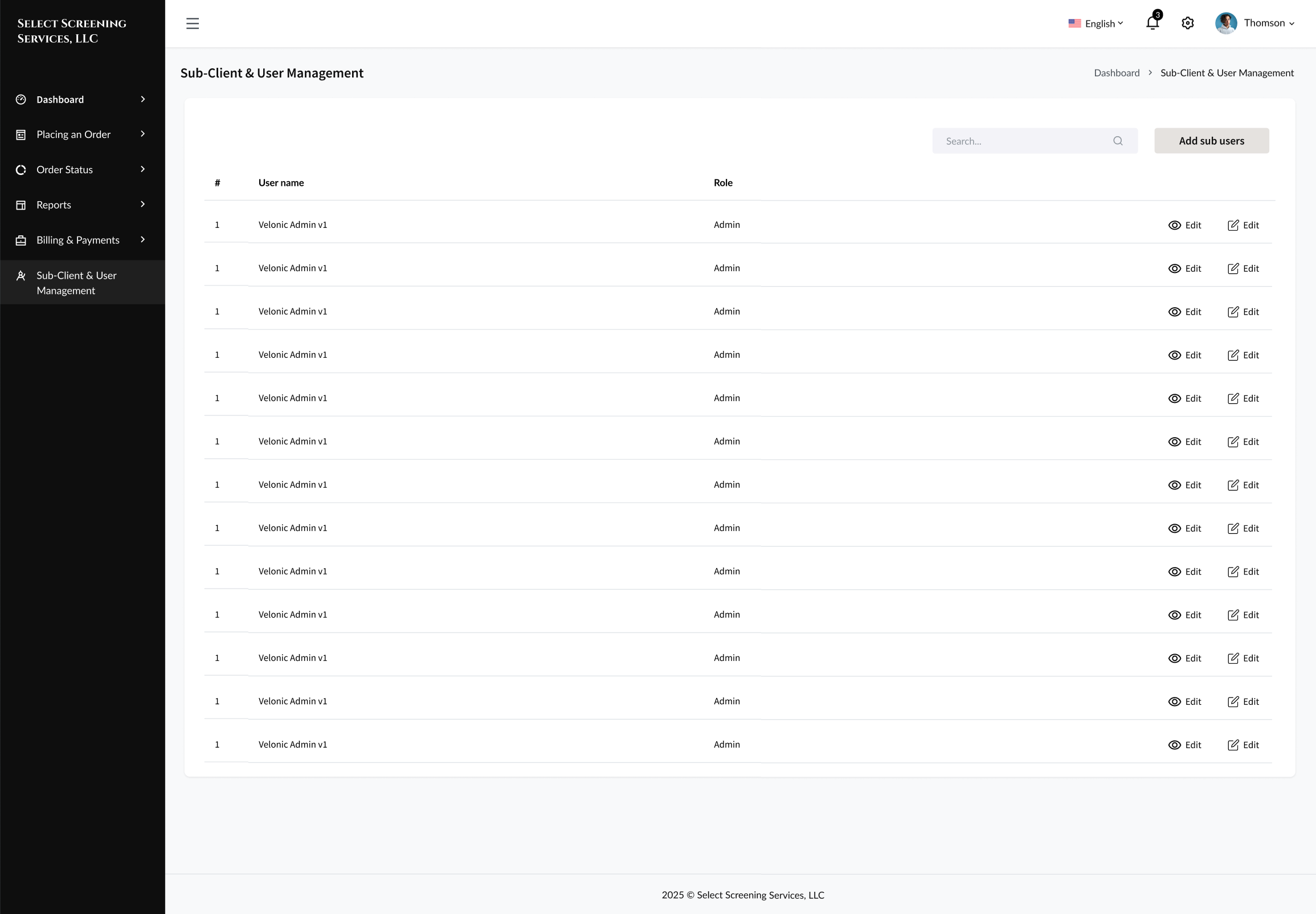Click the pencil edit icon in the second table row
1316x914 pixels.
[x=1233, y=268]
